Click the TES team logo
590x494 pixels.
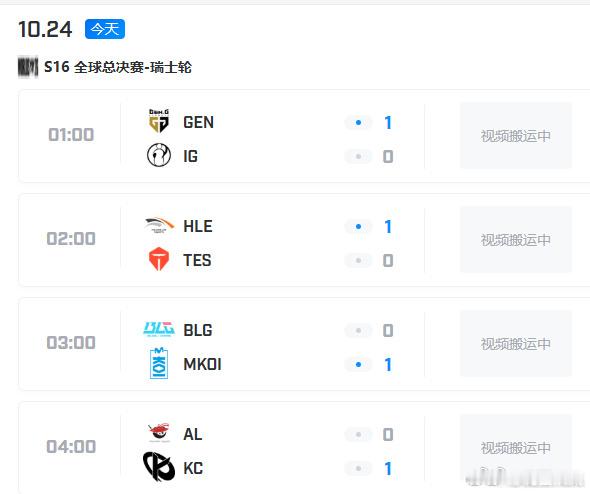click(159, 259)
